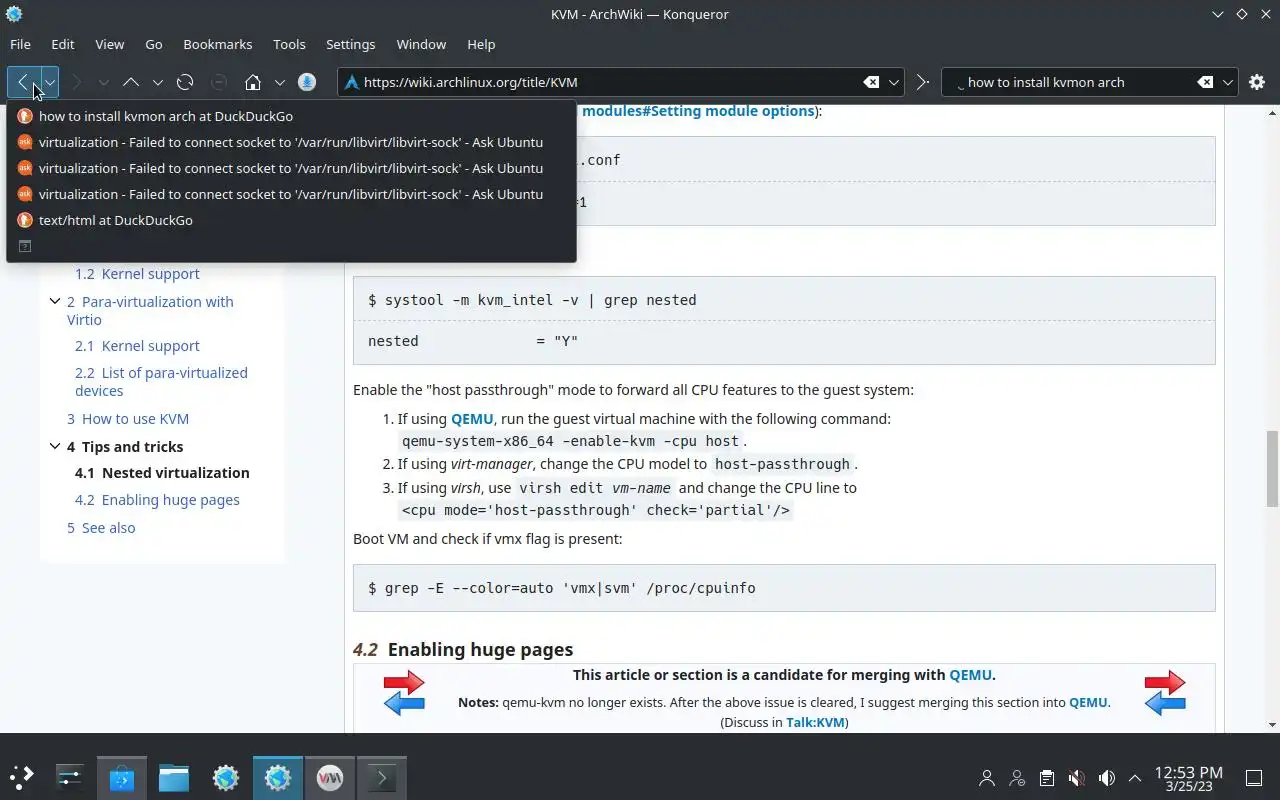Image resolution: width=1280 pixels, height=800 pixels.
Task: Select 'text/html at DuckDuckGo' history entry
Action: point(291,220)
